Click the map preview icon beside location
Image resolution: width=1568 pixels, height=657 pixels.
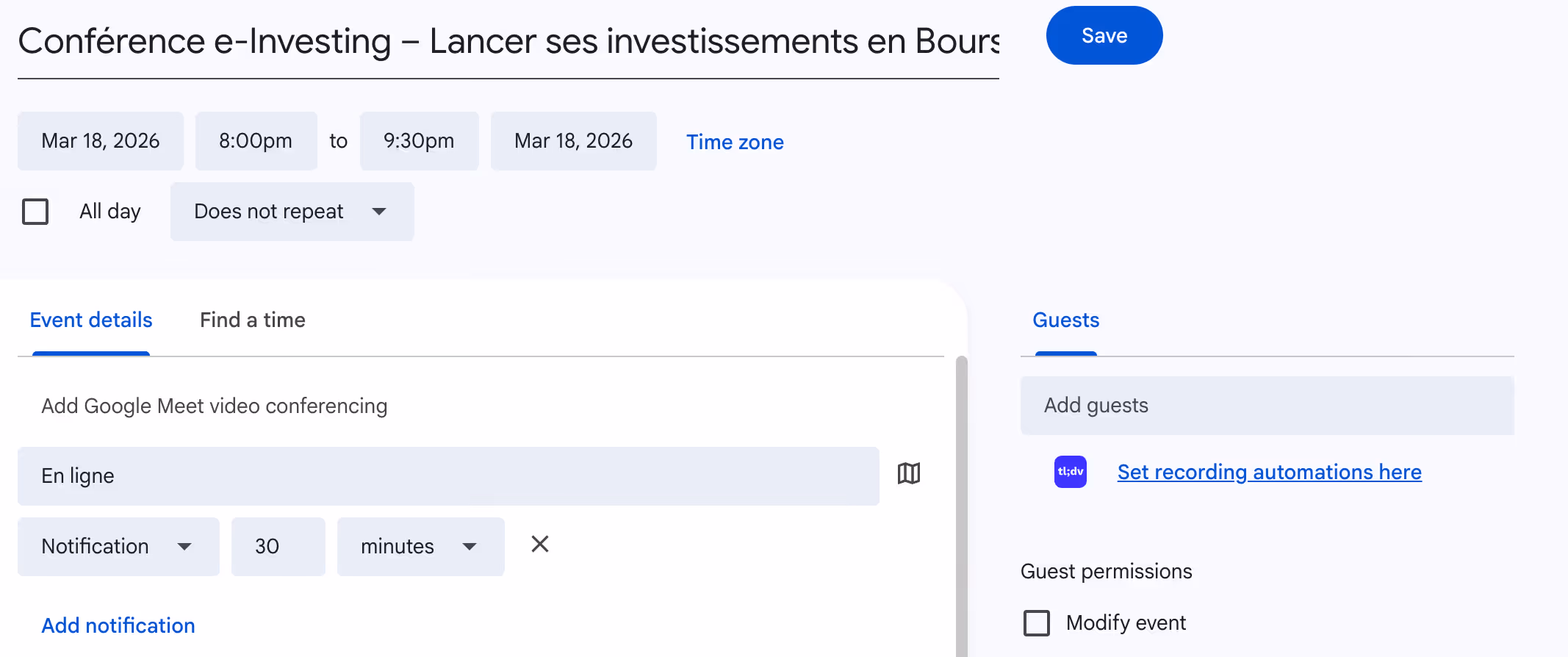tap(909, 474)
